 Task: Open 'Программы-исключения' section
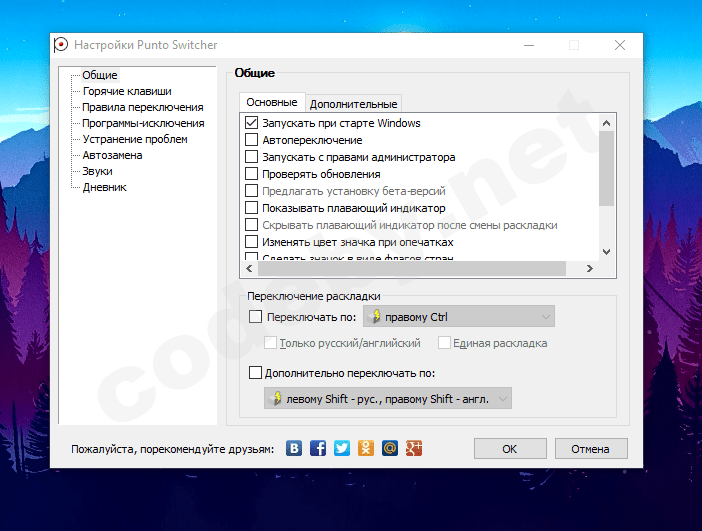143,124
